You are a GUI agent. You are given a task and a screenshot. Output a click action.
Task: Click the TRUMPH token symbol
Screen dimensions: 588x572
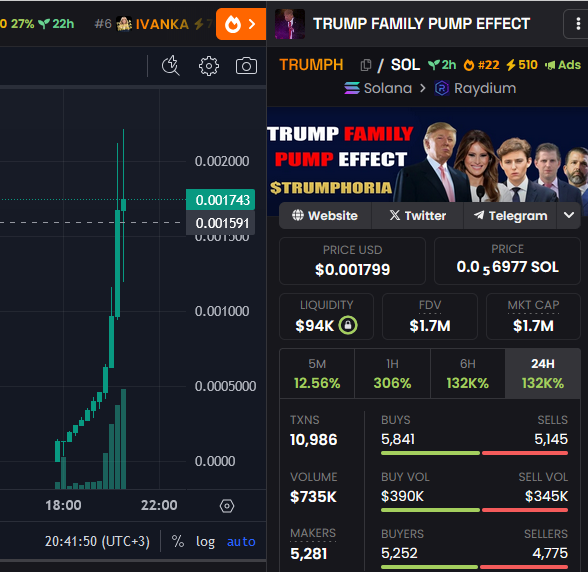(x=311, y=65)
